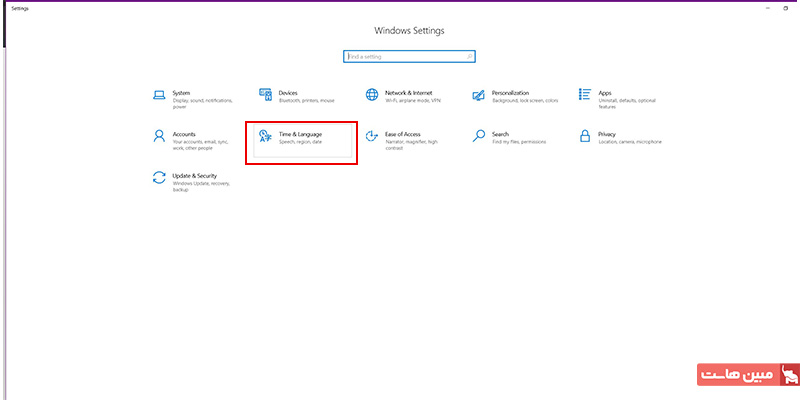
Task: Click the 'Network & Internet' title text
Action: tap(408, 92)
